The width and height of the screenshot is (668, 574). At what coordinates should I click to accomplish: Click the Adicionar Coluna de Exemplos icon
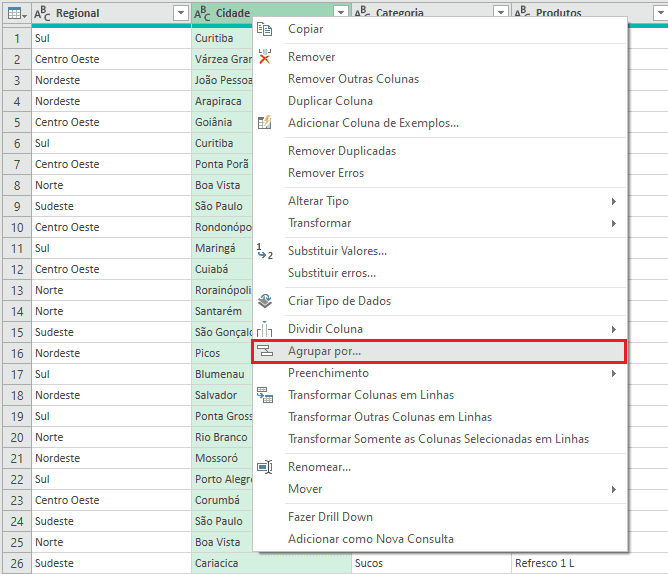point(265,123)
